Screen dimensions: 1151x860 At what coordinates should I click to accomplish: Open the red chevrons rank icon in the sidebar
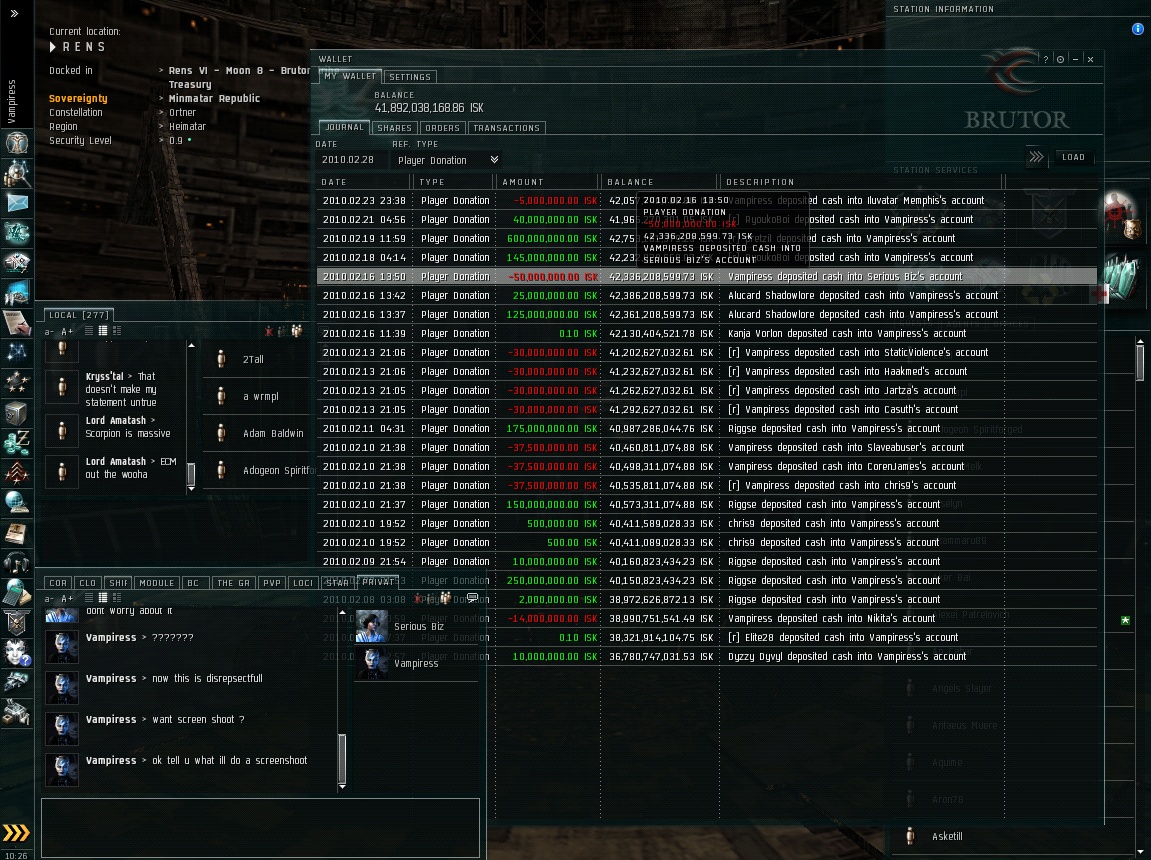(16, 473)
